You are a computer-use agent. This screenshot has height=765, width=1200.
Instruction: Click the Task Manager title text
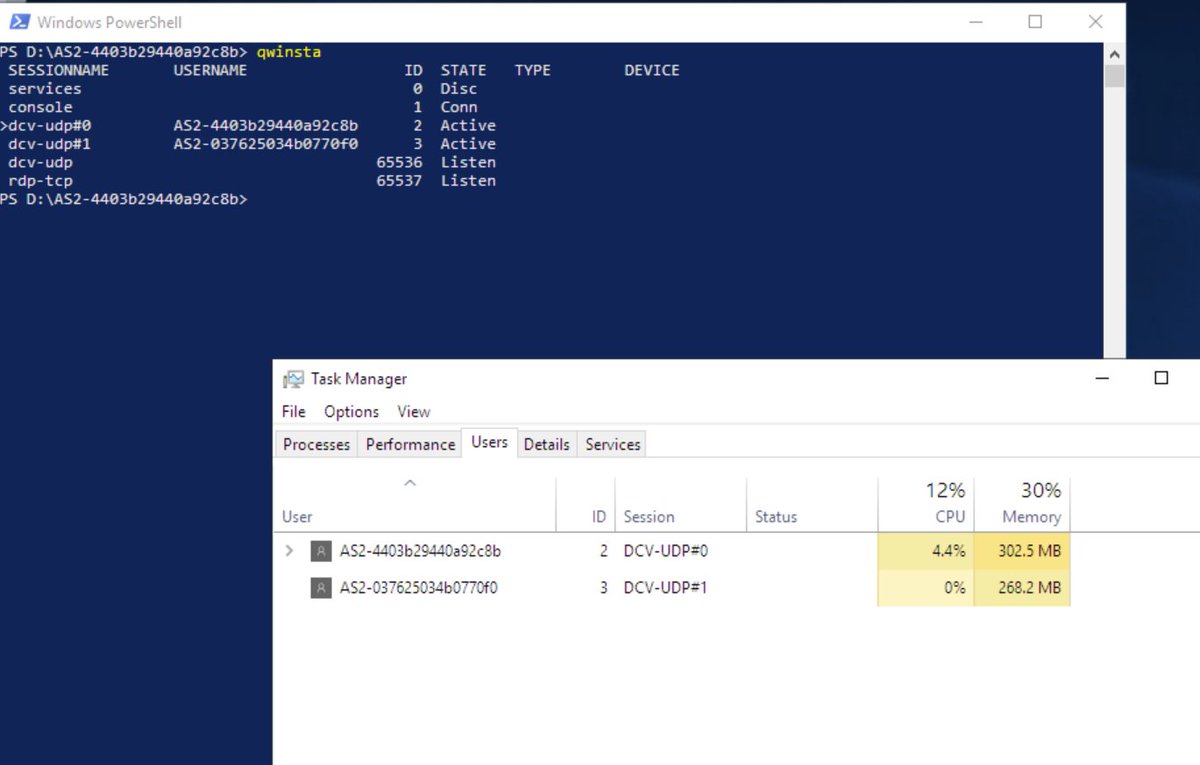tap(359, 379)
